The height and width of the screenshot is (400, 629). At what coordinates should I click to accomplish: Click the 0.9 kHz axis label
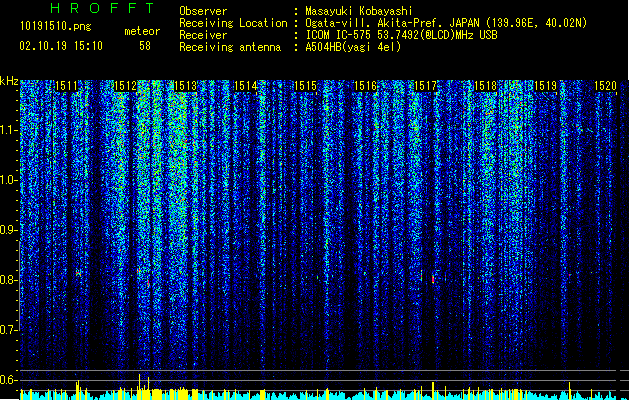[9, 230]
